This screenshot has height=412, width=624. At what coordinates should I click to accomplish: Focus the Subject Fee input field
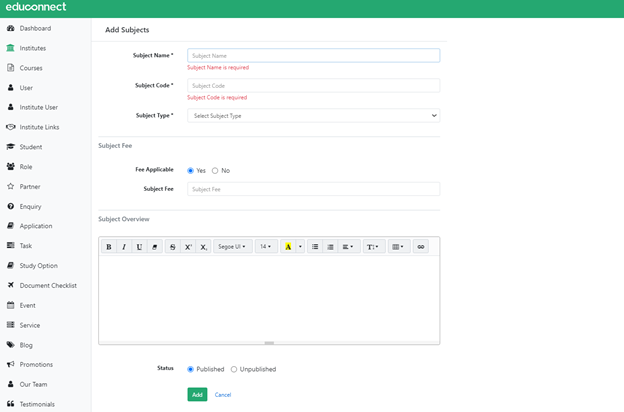tap(314, 189)
